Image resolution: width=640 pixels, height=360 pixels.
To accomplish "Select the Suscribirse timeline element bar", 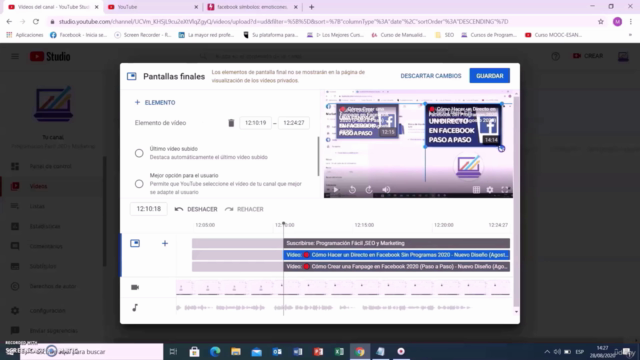I will (396, 243).
